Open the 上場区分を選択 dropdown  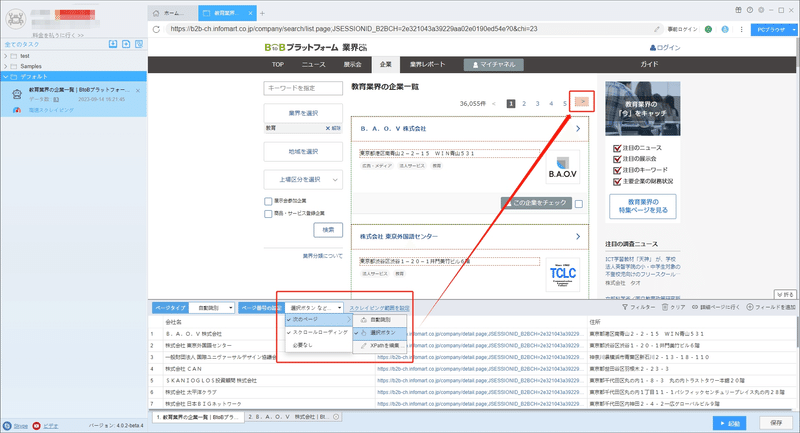click(x=303, y=180)
